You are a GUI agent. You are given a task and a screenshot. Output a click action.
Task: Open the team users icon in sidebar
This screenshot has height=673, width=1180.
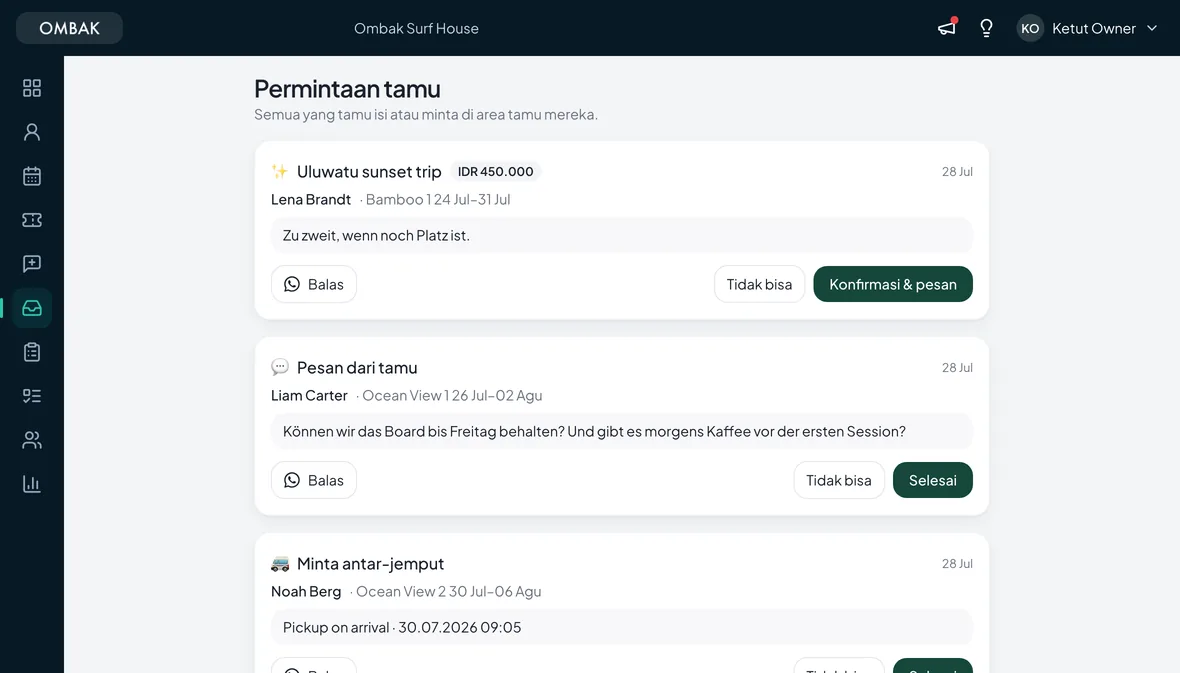[x=32, y=440]
